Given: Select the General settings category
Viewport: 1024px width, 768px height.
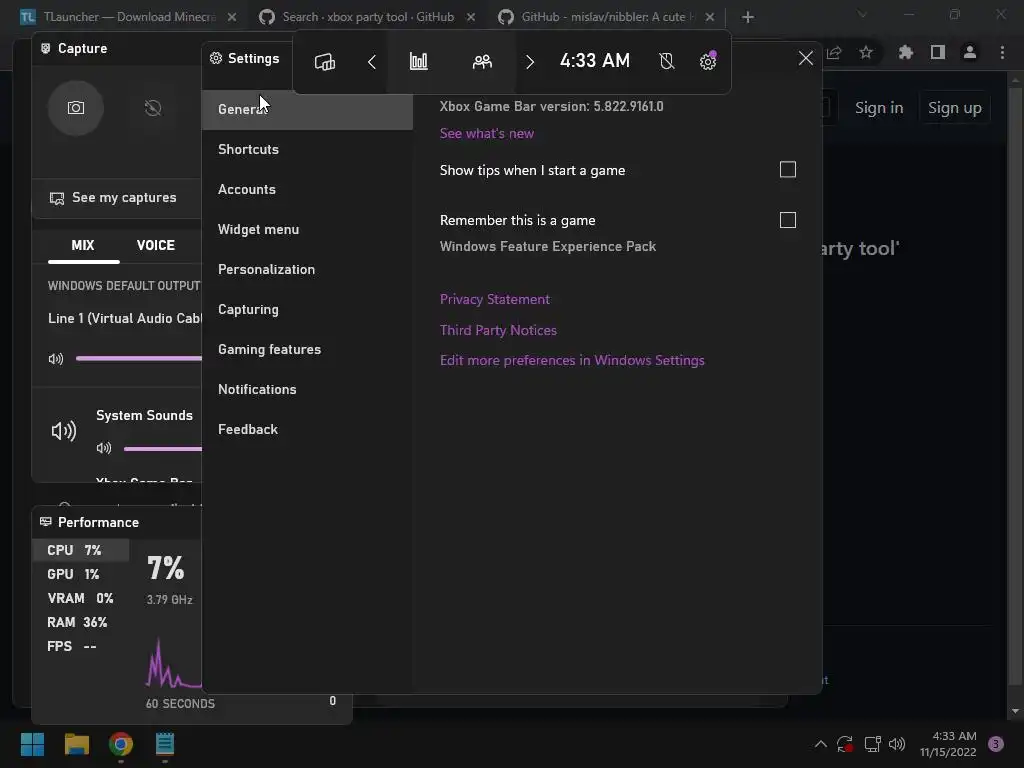Looking at the screenshot, I should coord(308,109).
